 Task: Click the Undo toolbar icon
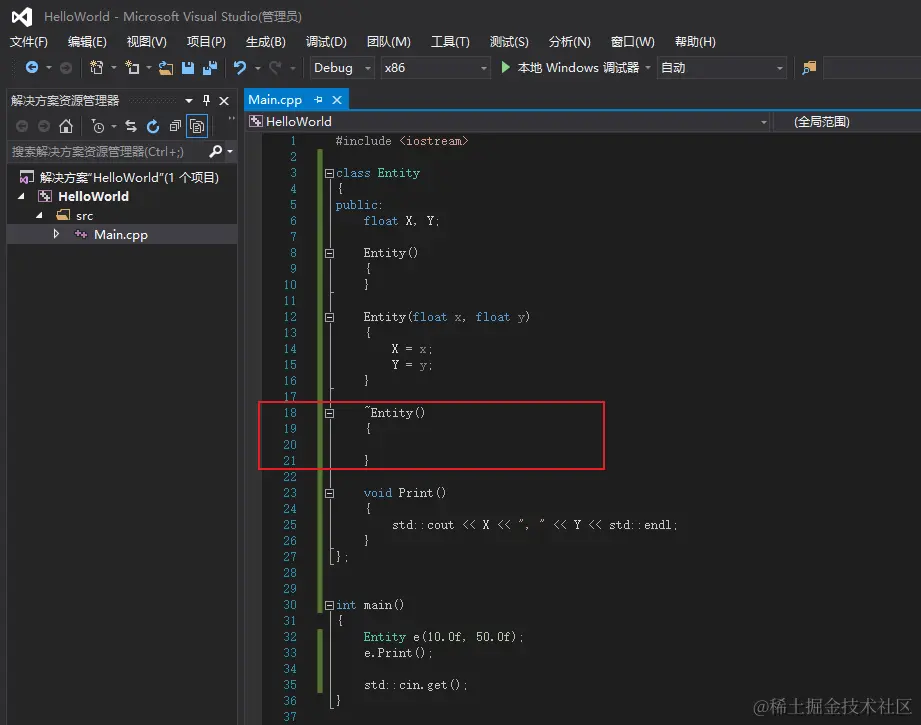coord(240,68)
